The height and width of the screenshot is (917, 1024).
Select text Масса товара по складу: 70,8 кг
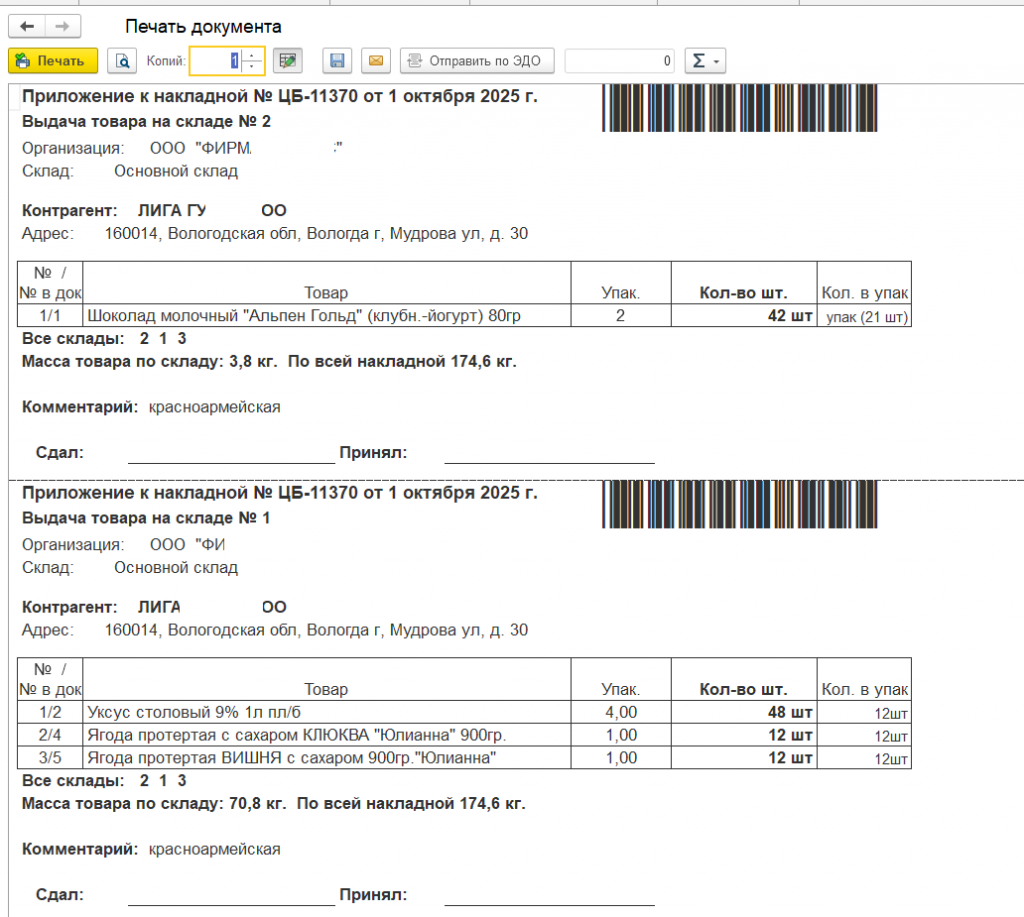pyautogui.click(x=154, y=803)
